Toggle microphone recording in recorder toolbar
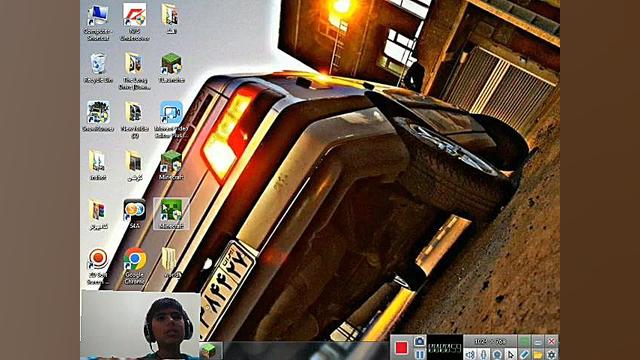The height and width of the screenshot is (360, 640). tap(484, 354)
